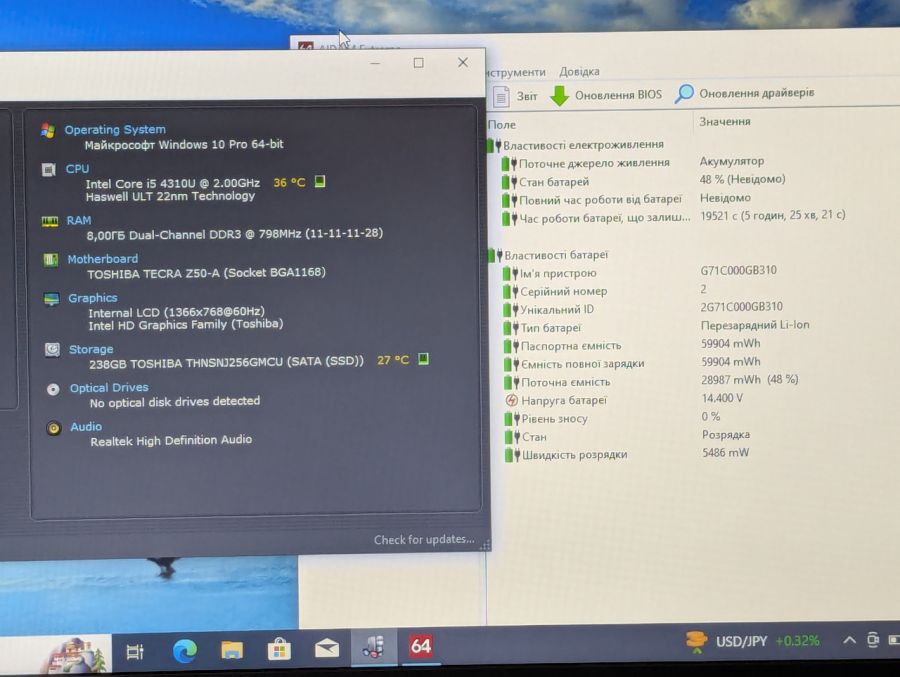Click the RAM module icon
The image size is (900, 677).
(50, 221)
